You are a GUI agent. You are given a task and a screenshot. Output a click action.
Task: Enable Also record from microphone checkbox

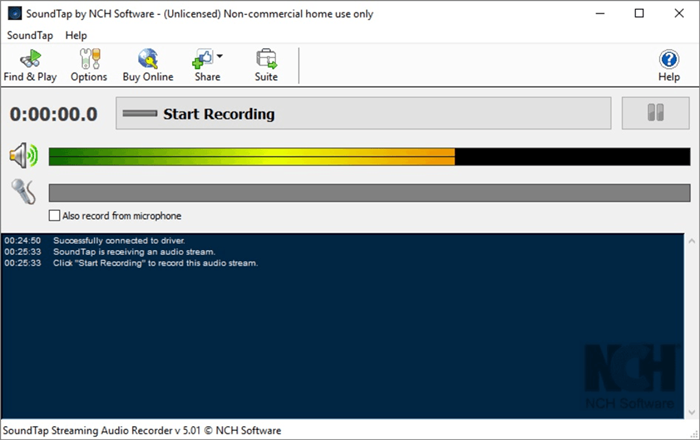[x=54, y=216]
